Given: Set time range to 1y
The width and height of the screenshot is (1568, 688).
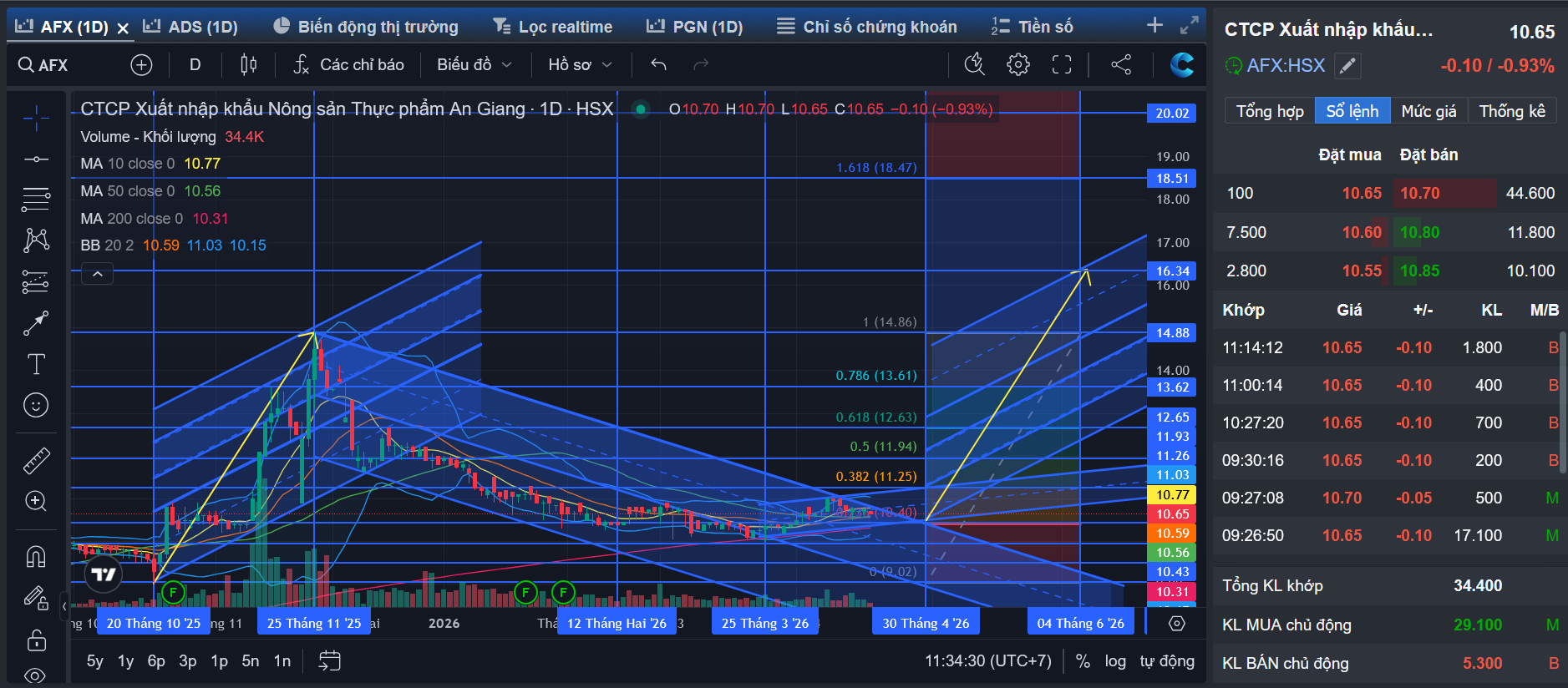Looking at the screenshot, I should point(125,661).
